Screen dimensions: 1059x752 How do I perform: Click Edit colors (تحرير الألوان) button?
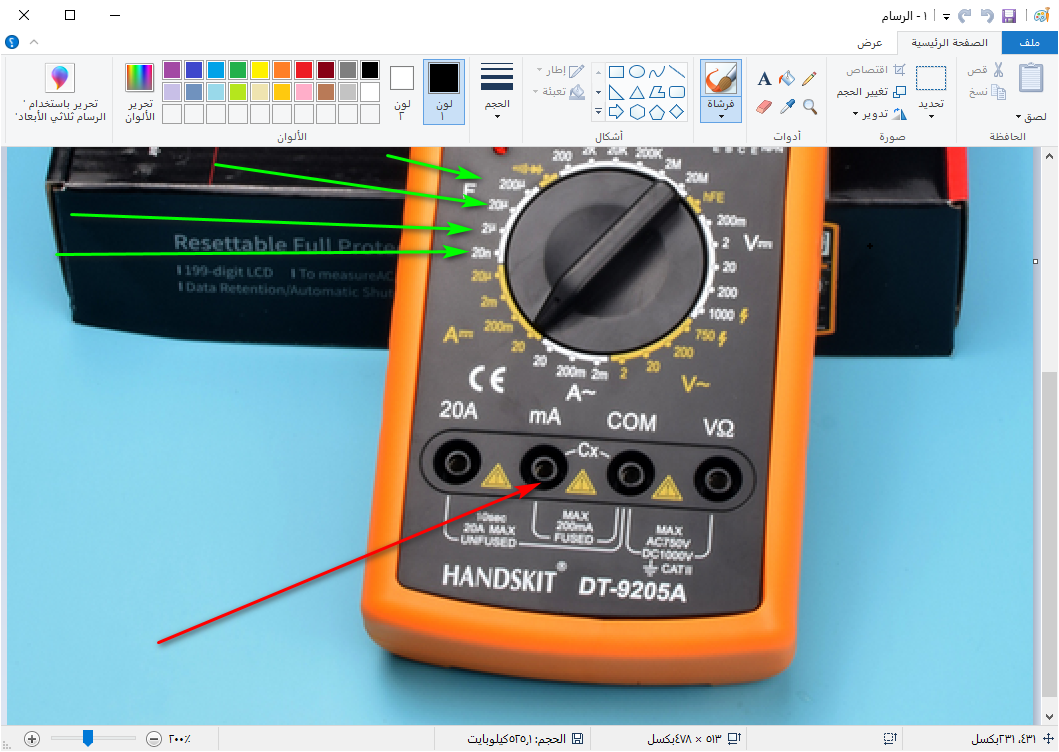140,92
